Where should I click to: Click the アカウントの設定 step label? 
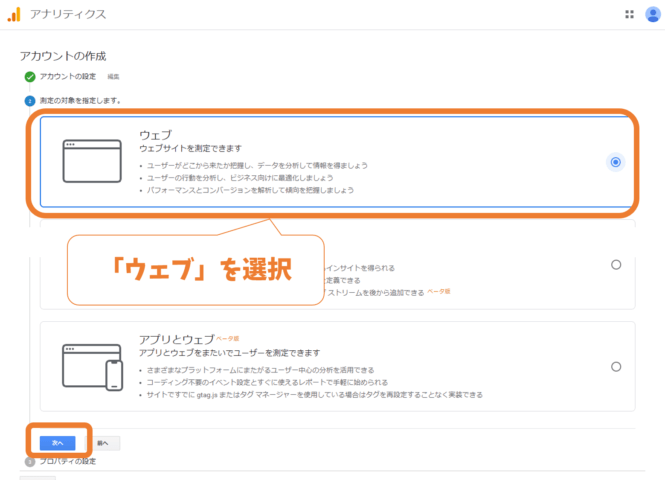pos(68,76)
